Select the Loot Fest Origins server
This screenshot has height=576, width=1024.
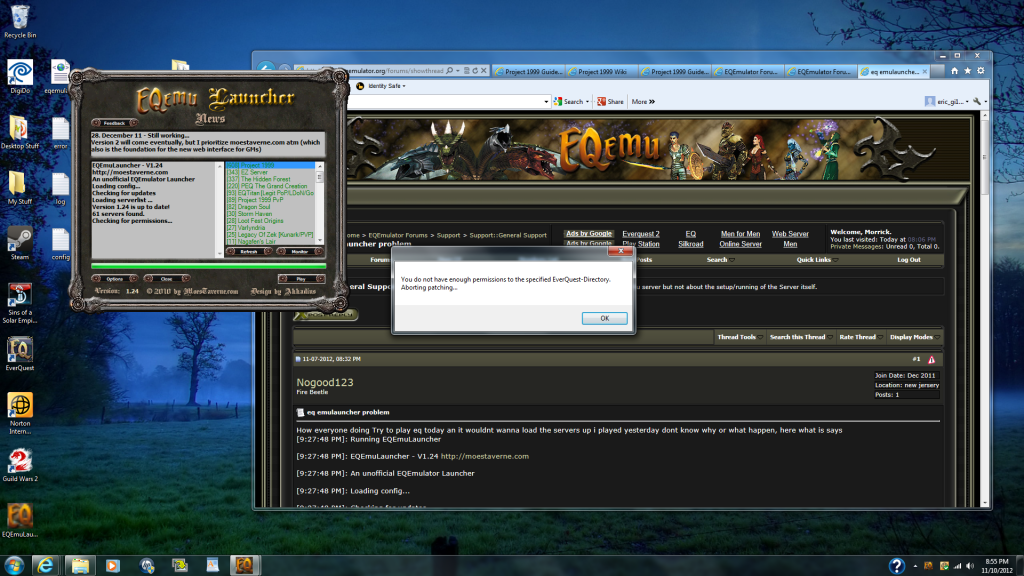[270, 221]
